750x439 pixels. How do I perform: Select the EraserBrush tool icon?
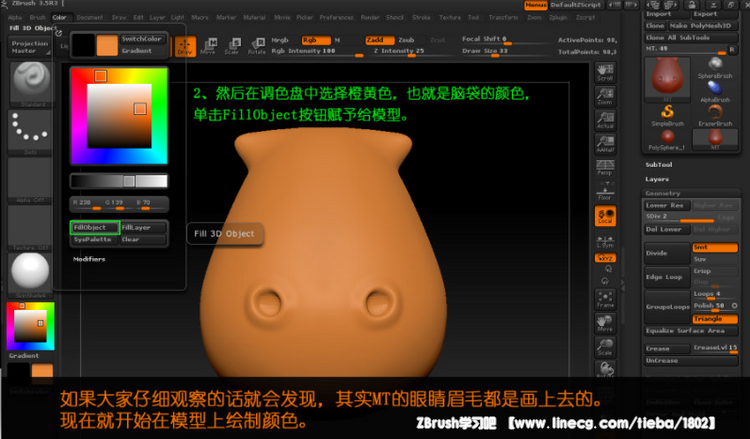[715, 115]
